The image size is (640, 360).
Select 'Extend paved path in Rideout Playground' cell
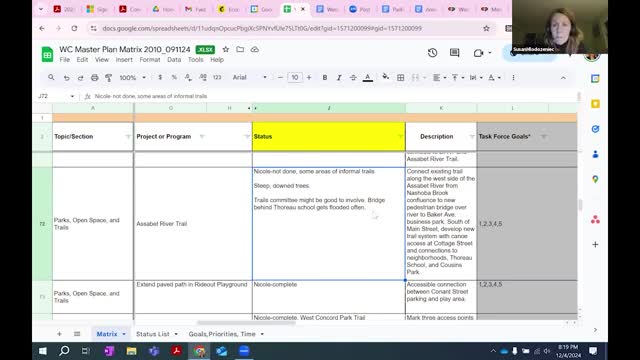point(193,297)
